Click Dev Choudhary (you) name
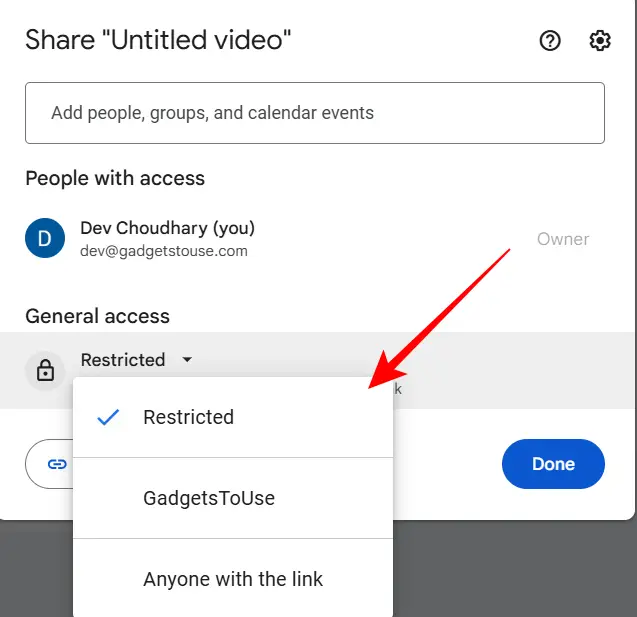637x617 pixels. click(x=167, y=228)
